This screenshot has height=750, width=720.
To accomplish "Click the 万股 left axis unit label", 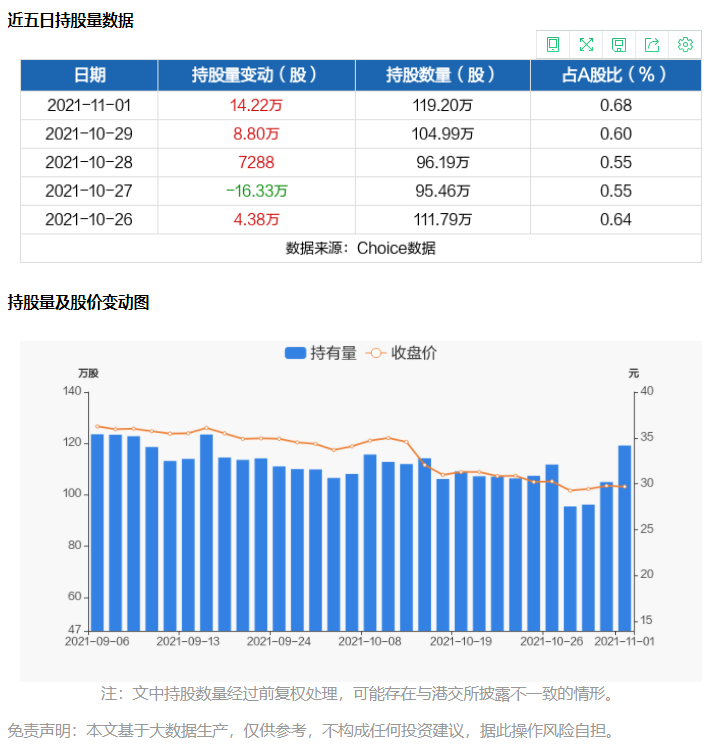I will coord(88,373).
